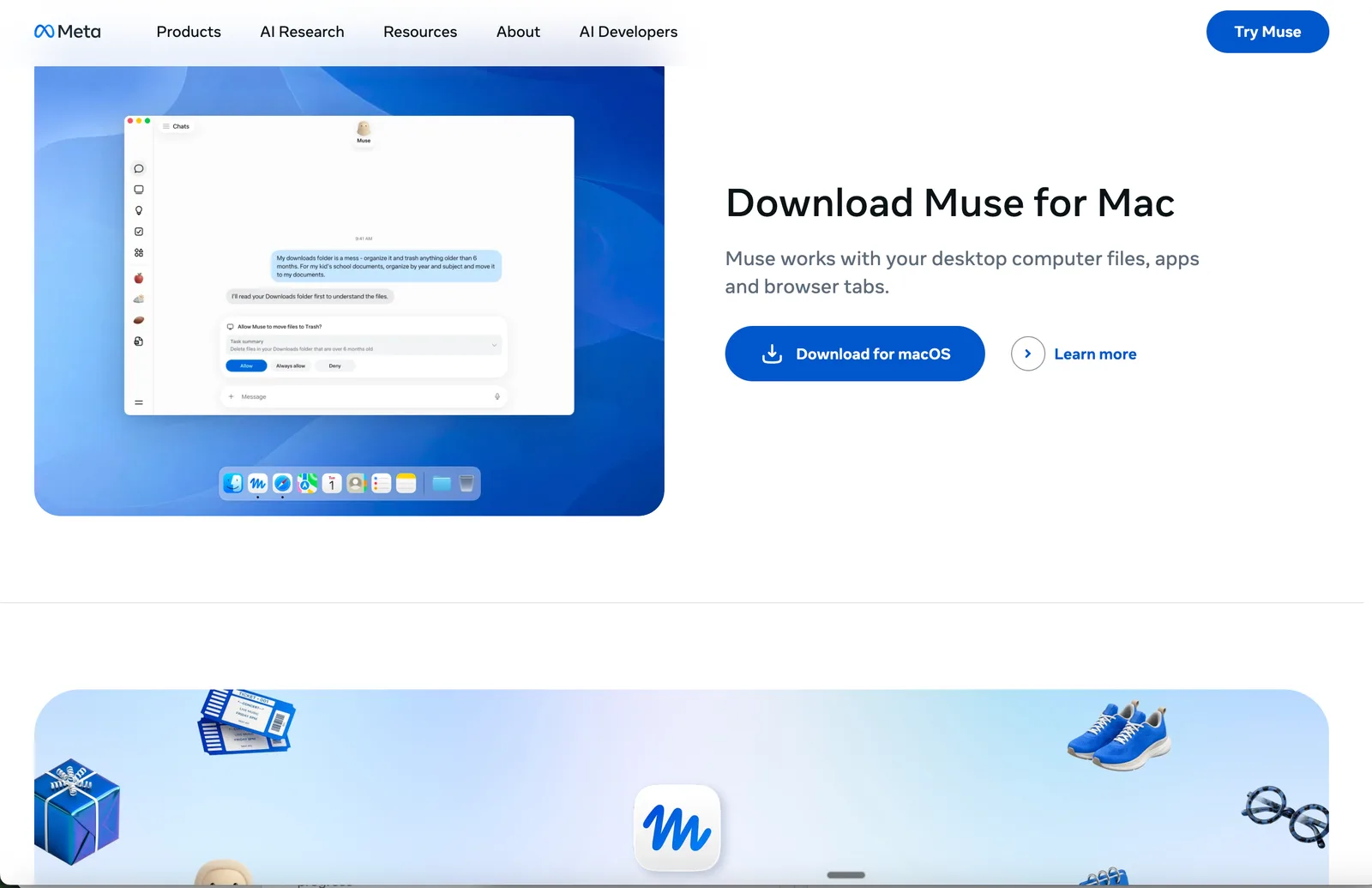Click the 'Download Muse for Mac' heading
The height and width of the screenshot is (888, 1372).
[x=950, y=203]
